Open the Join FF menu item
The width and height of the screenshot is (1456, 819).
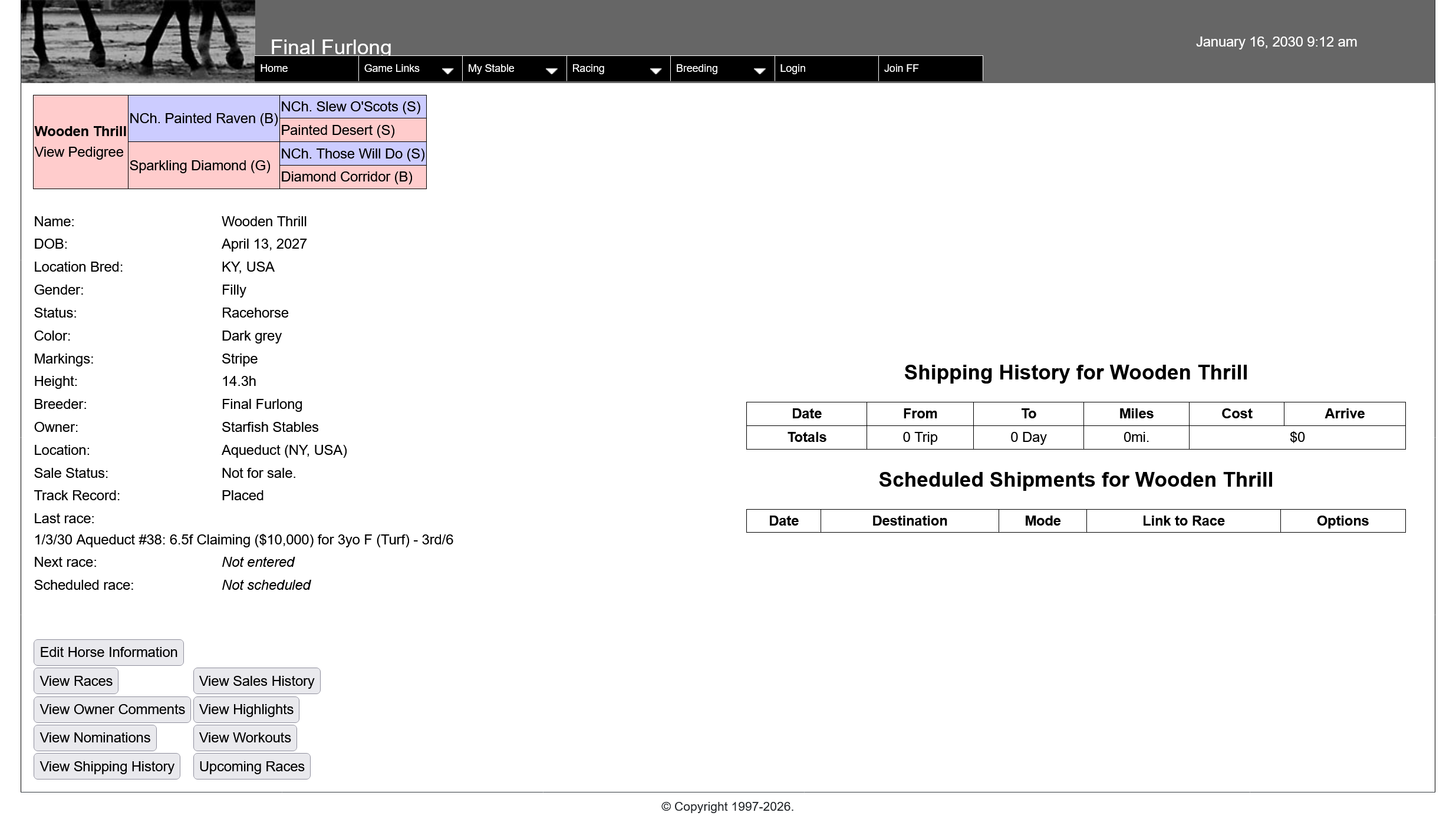901,68
